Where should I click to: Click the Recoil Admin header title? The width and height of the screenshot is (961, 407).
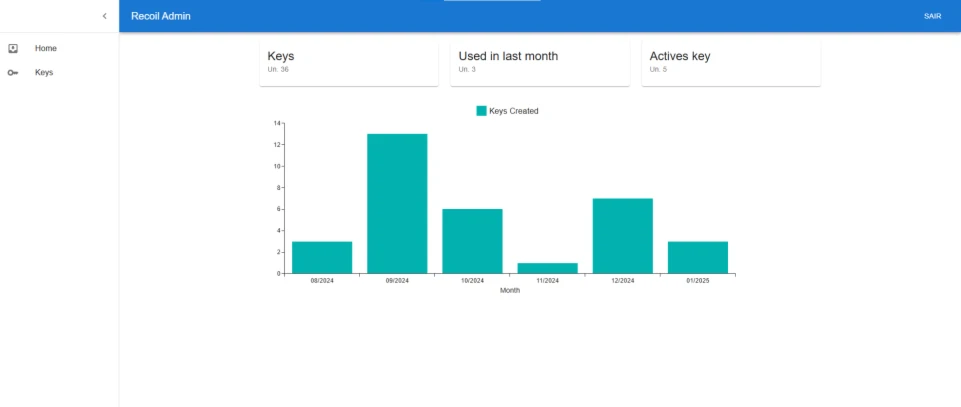pos(161,16)
